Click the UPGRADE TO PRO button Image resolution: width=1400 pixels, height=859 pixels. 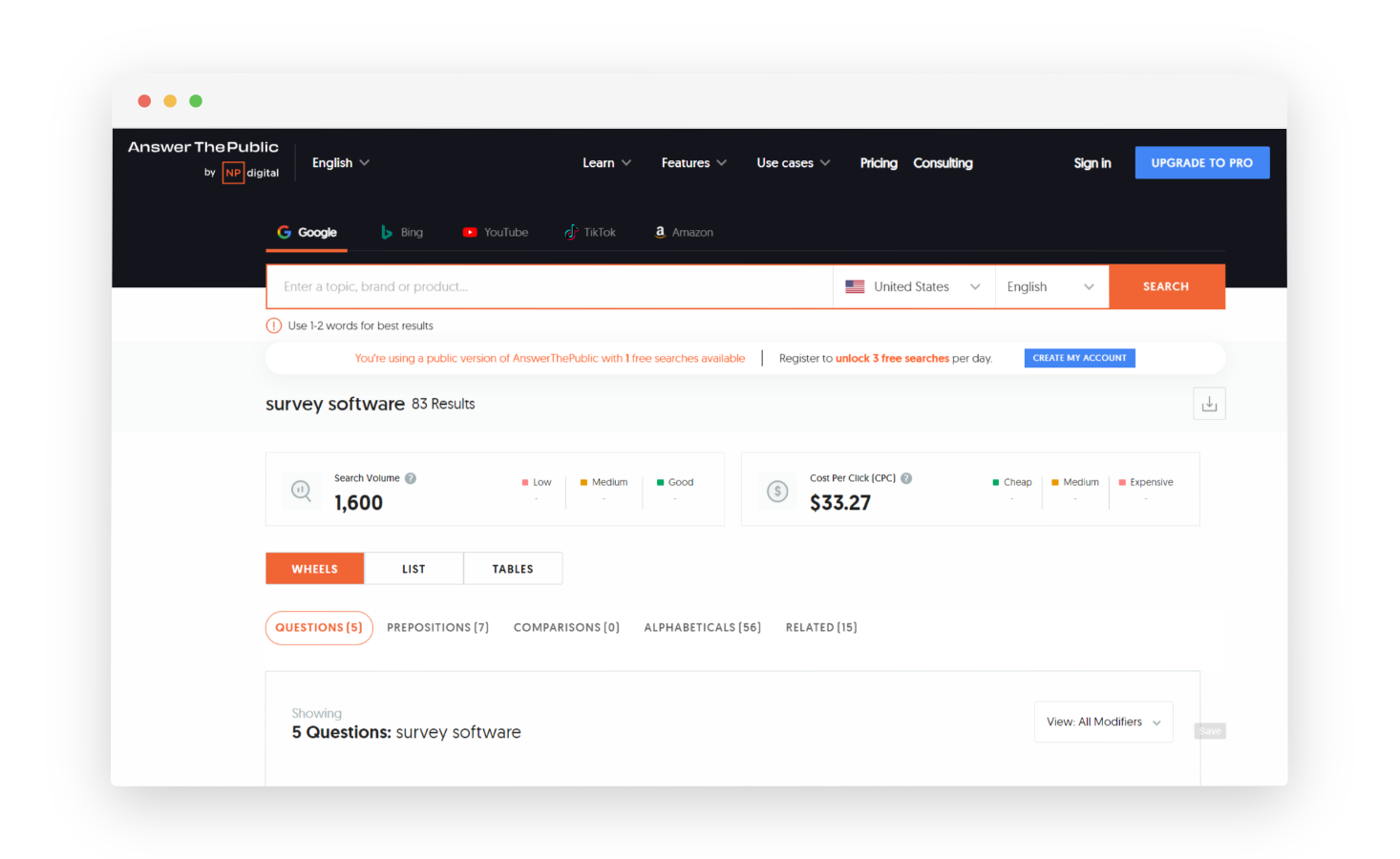(x=1201, y=162)
